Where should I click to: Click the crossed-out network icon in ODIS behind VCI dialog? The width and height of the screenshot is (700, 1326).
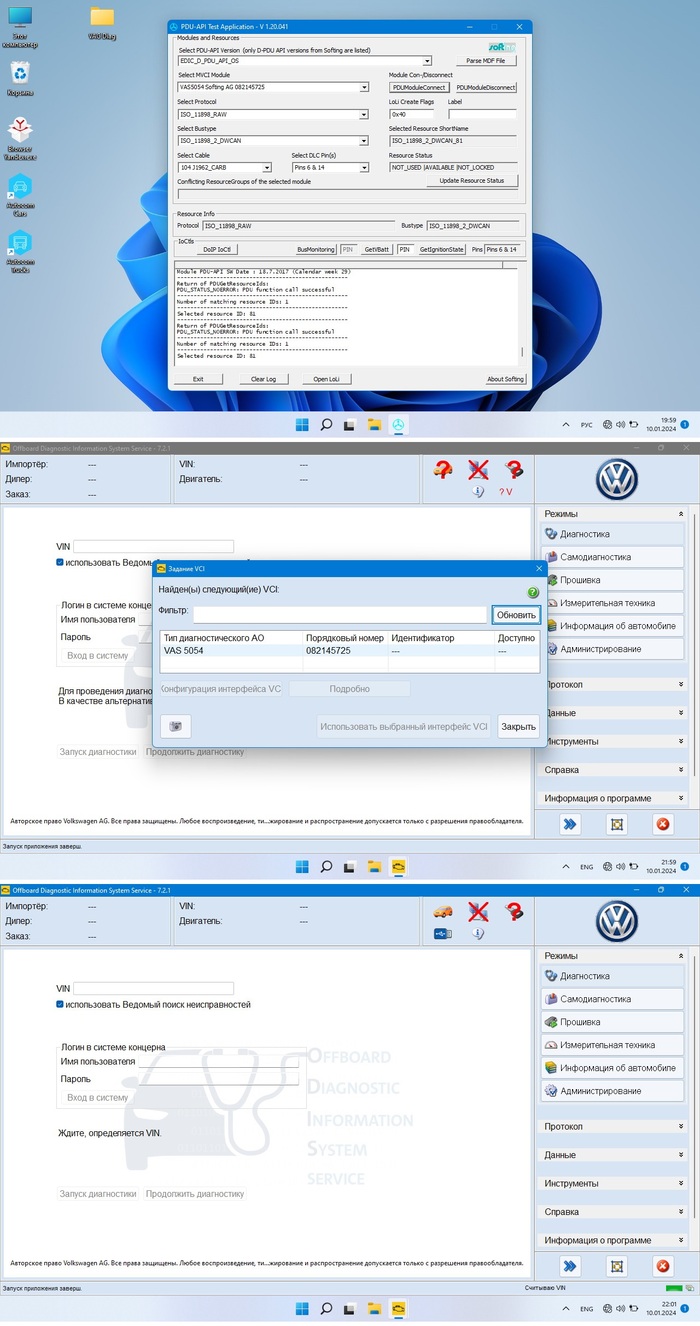point(478,469)
